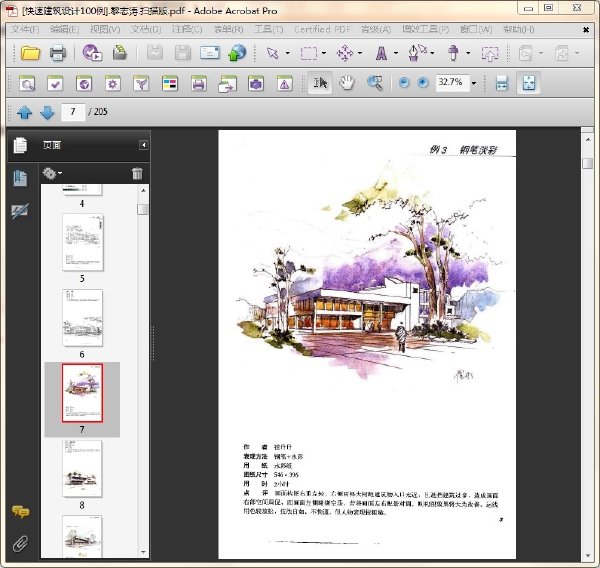
Task: Open the 注释(C) menu
Action: [187, 29]
